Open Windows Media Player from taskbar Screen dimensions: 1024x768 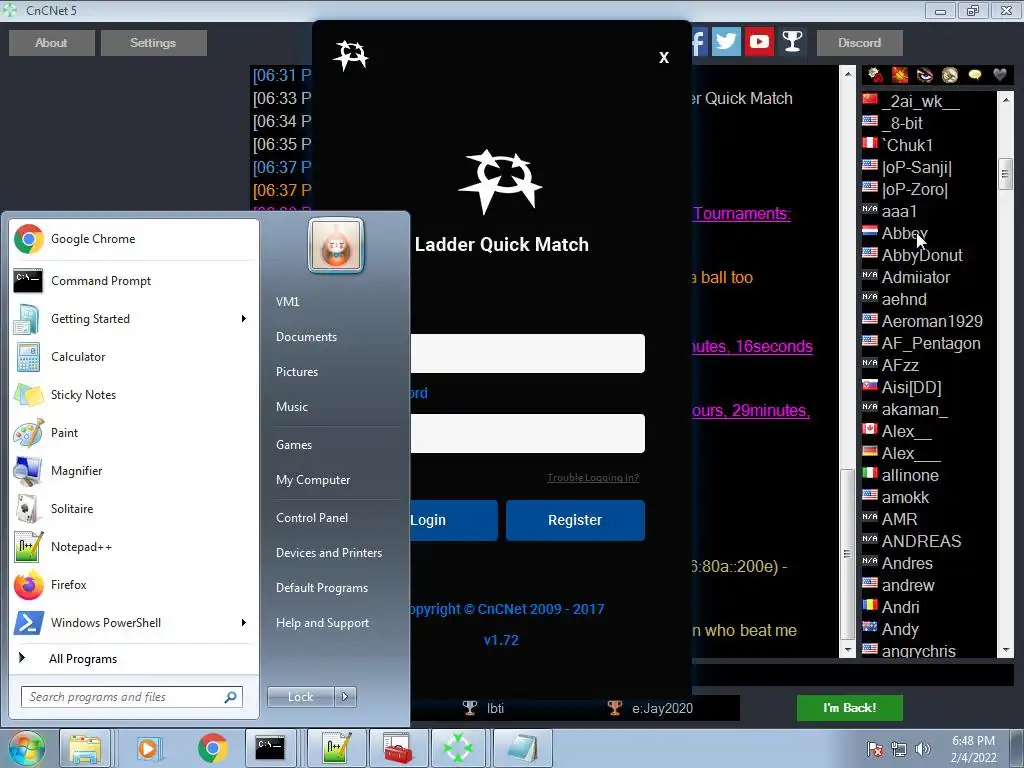click(148, 748)
